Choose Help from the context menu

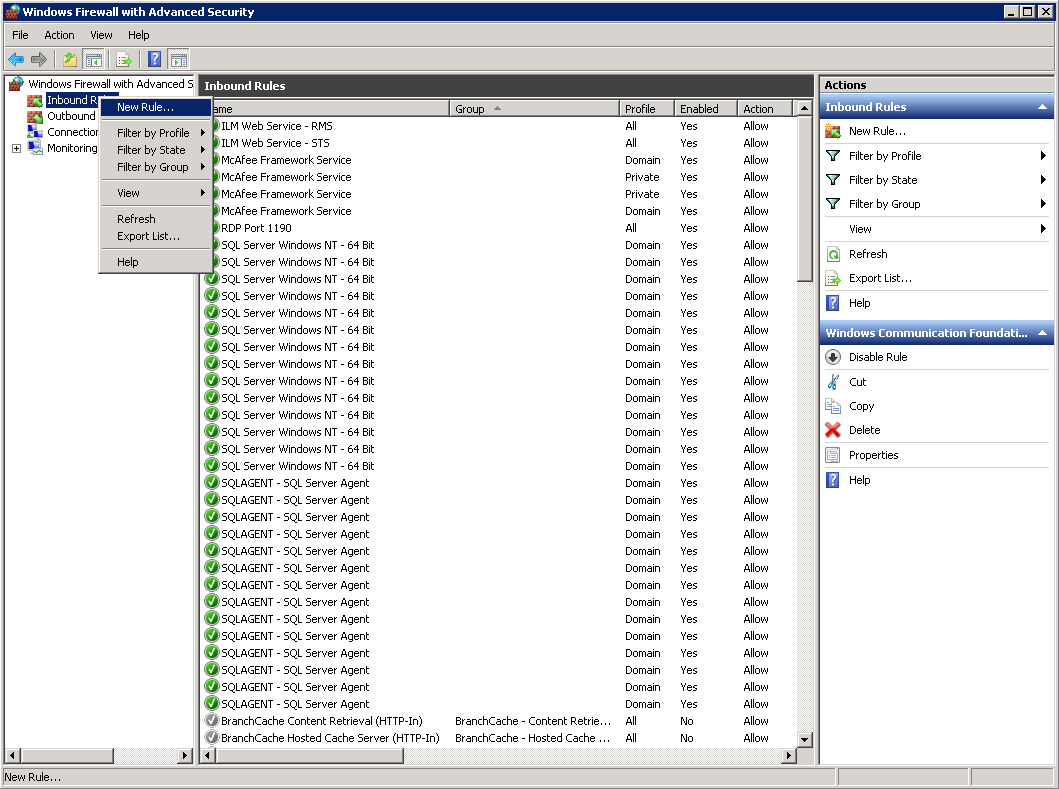(x=156, y=262)
